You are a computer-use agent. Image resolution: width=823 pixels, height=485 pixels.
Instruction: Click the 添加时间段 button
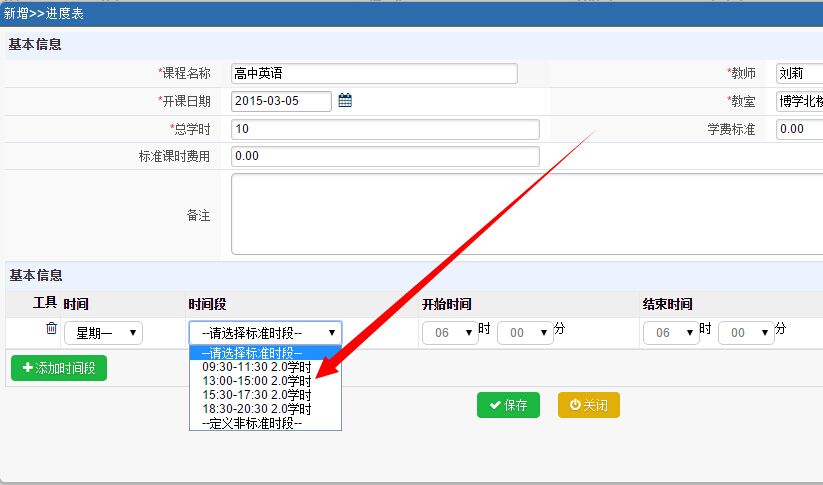coord(59,368)
